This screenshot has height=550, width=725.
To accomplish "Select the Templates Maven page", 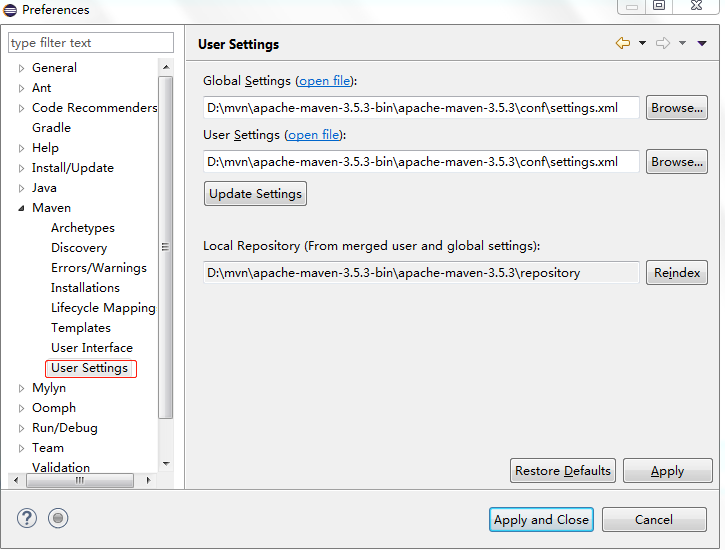I will pyautogui.click(x=81, y=328).
